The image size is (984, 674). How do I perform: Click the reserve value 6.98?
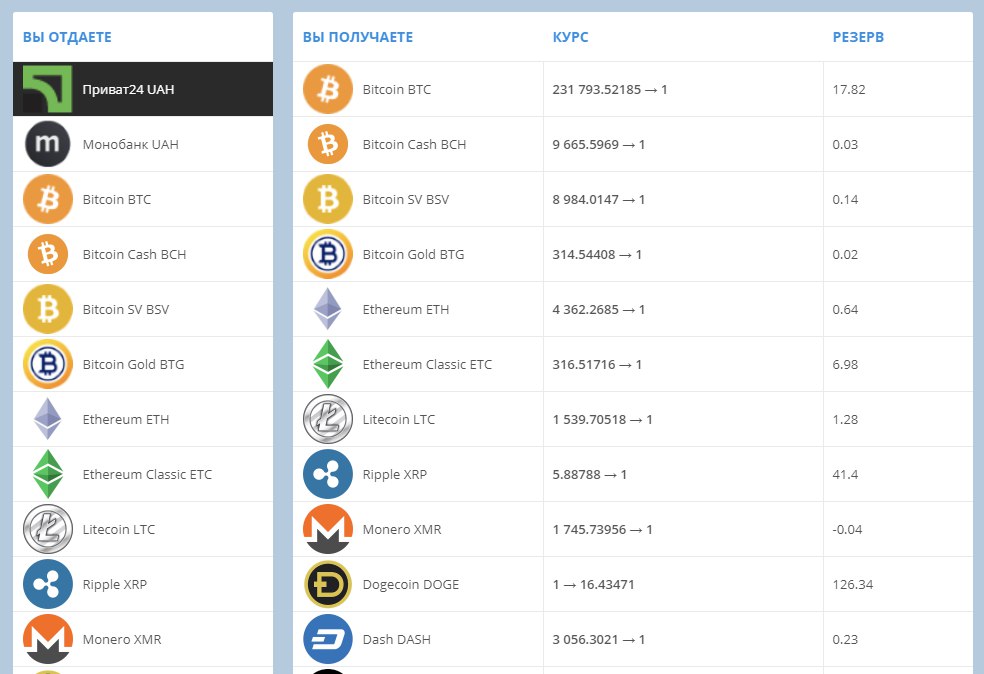pyautogui.click(x=845, y=365)
